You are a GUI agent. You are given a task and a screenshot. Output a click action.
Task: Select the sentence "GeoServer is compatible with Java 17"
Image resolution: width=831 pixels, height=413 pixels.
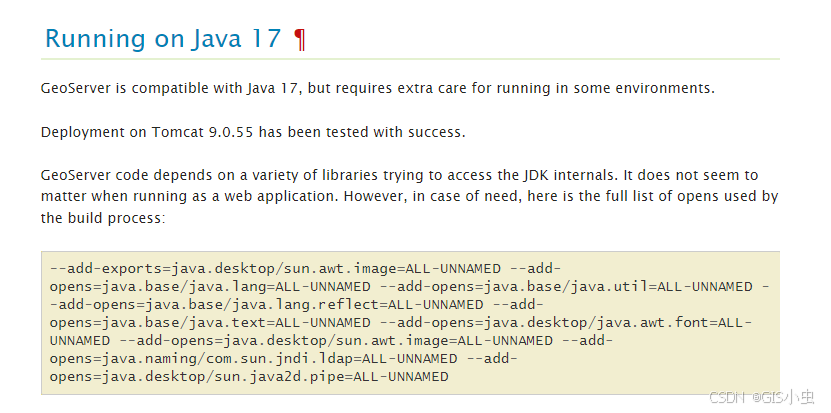click(171, 88)
